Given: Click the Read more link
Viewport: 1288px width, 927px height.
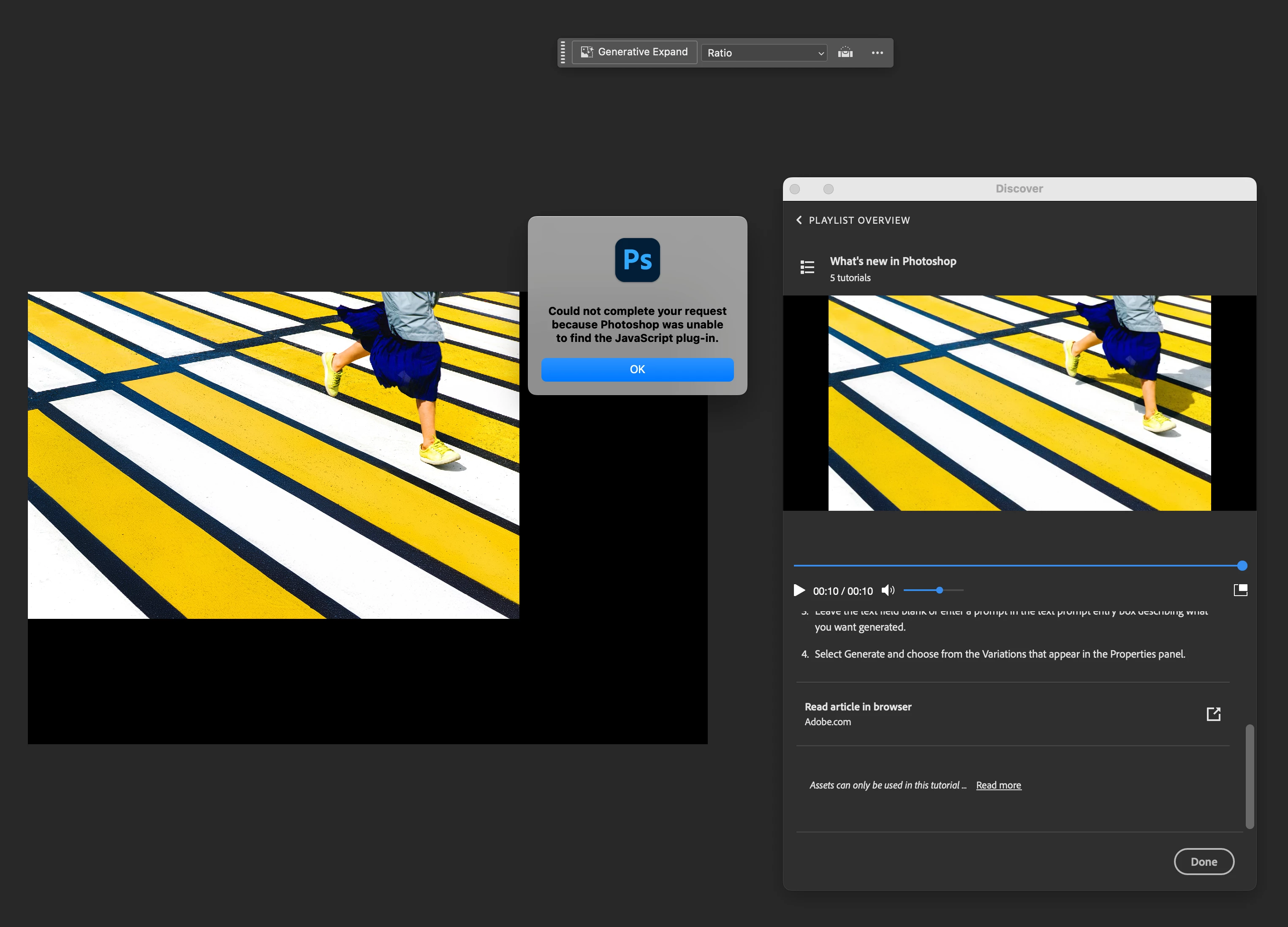Looking at the screenshot, I should click(x=998, y=785).
